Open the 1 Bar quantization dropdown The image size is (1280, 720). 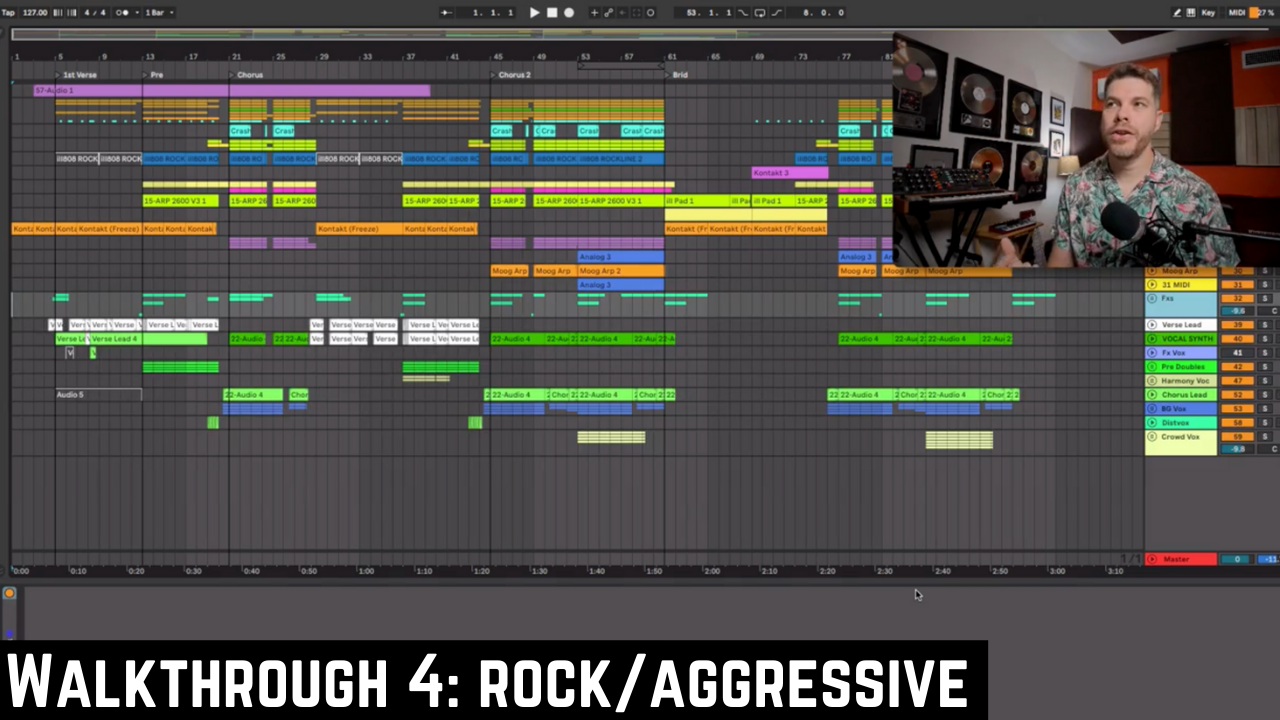[x=158, y=13]
